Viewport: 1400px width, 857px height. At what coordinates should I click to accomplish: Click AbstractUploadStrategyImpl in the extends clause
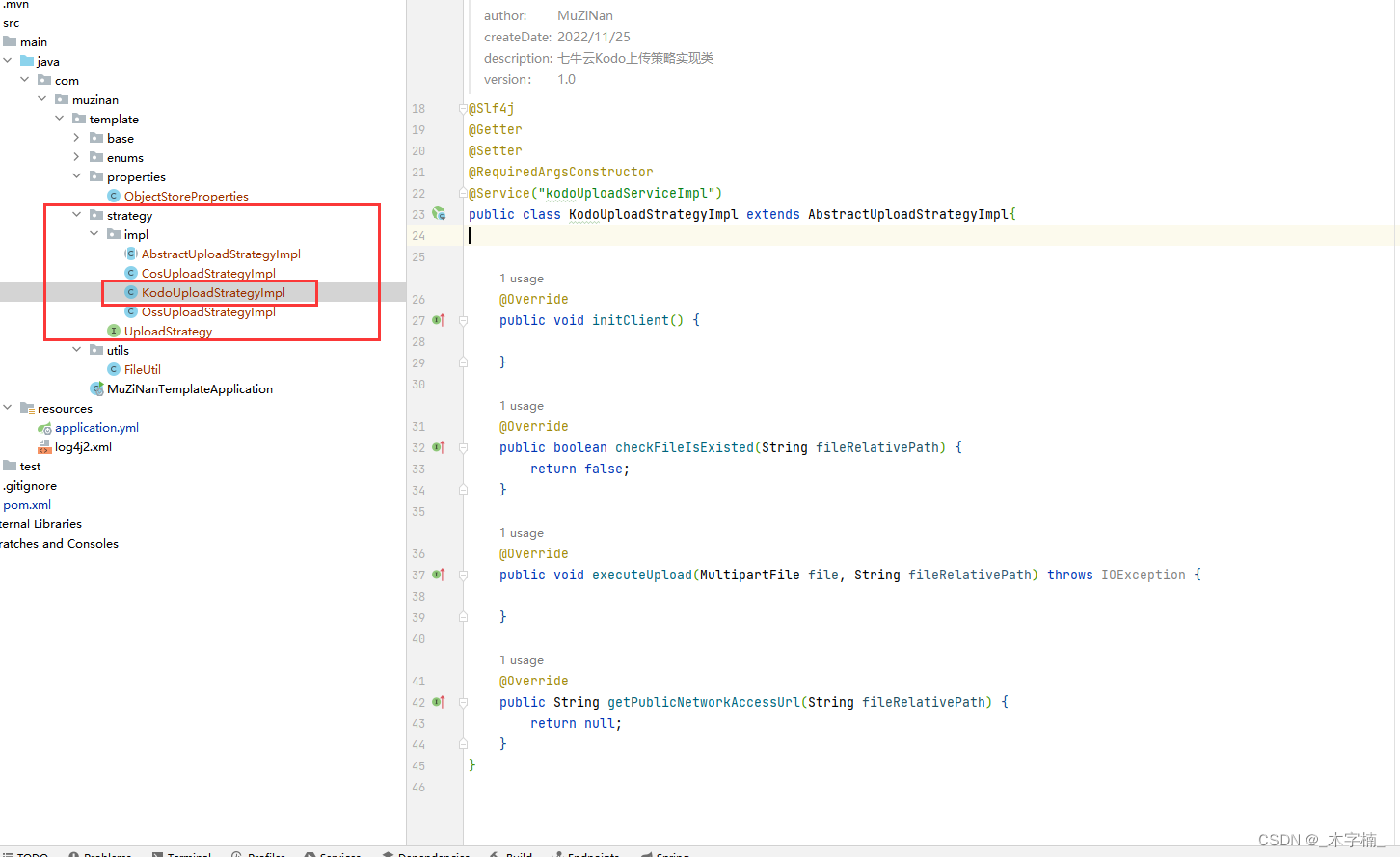908,214
